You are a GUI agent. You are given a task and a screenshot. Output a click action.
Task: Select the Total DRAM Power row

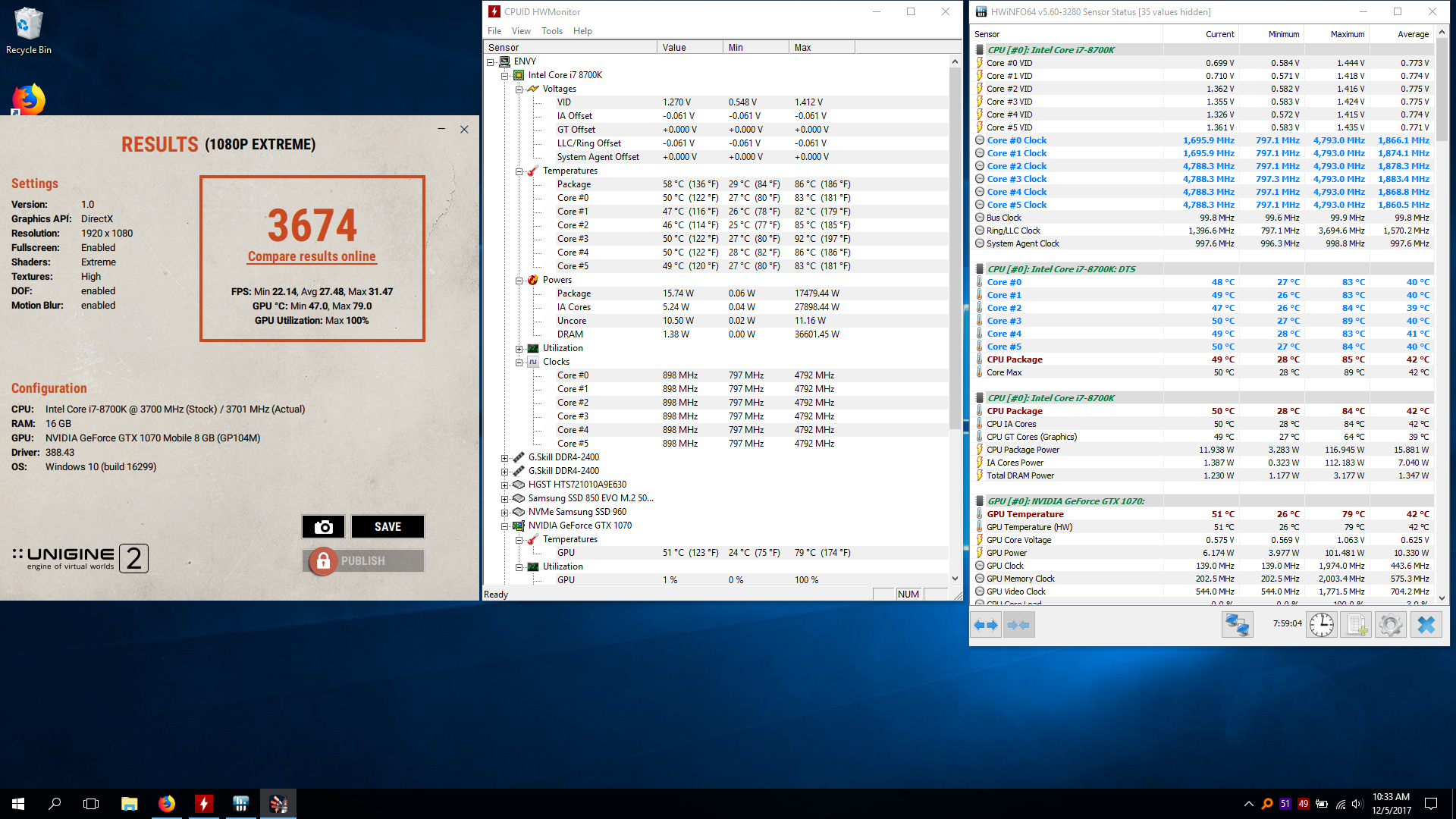pyautogui.click(x=1203, y=475)
